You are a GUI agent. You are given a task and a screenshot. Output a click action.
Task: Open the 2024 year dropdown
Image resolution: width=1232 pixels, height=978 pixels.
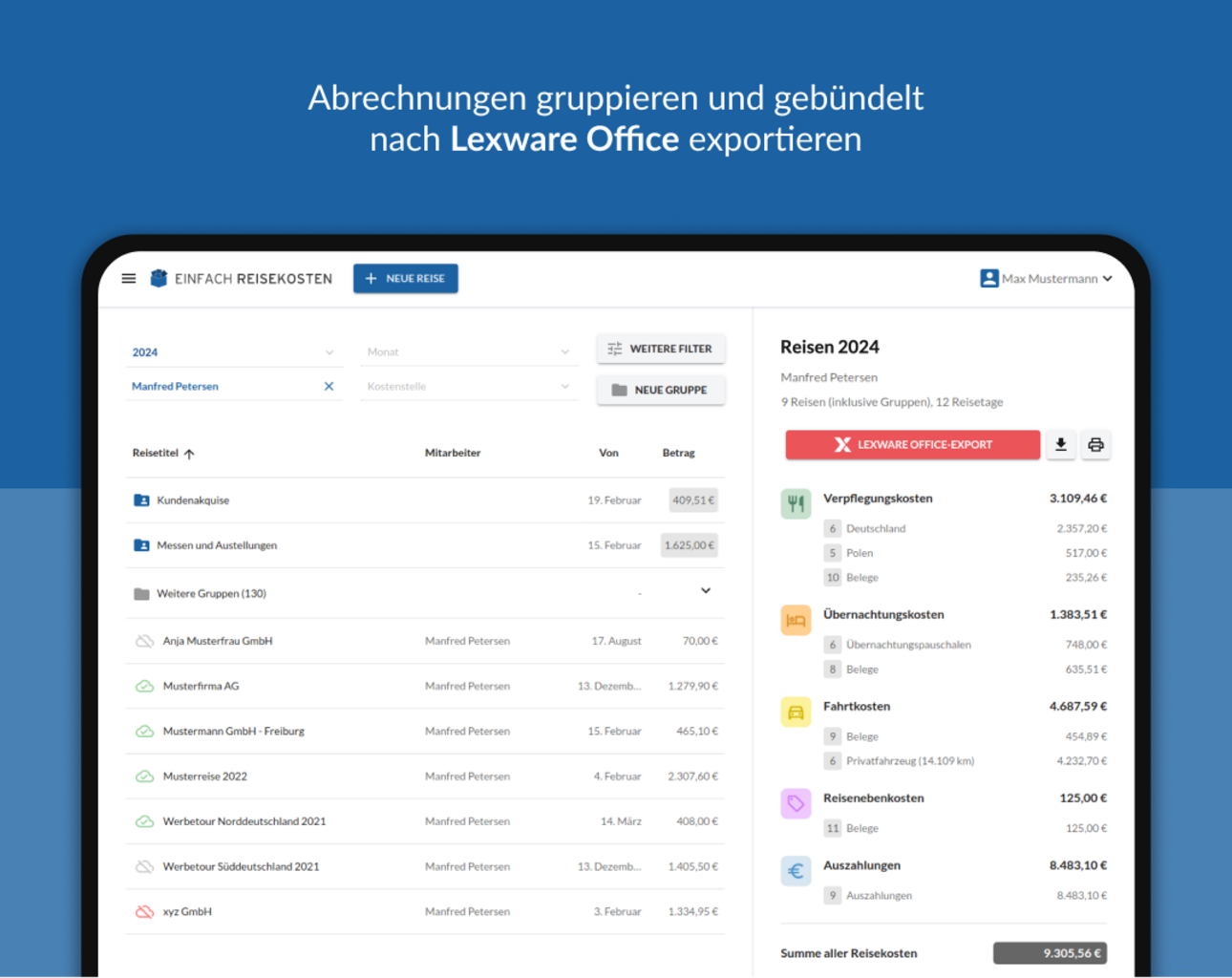coord(233,352)
